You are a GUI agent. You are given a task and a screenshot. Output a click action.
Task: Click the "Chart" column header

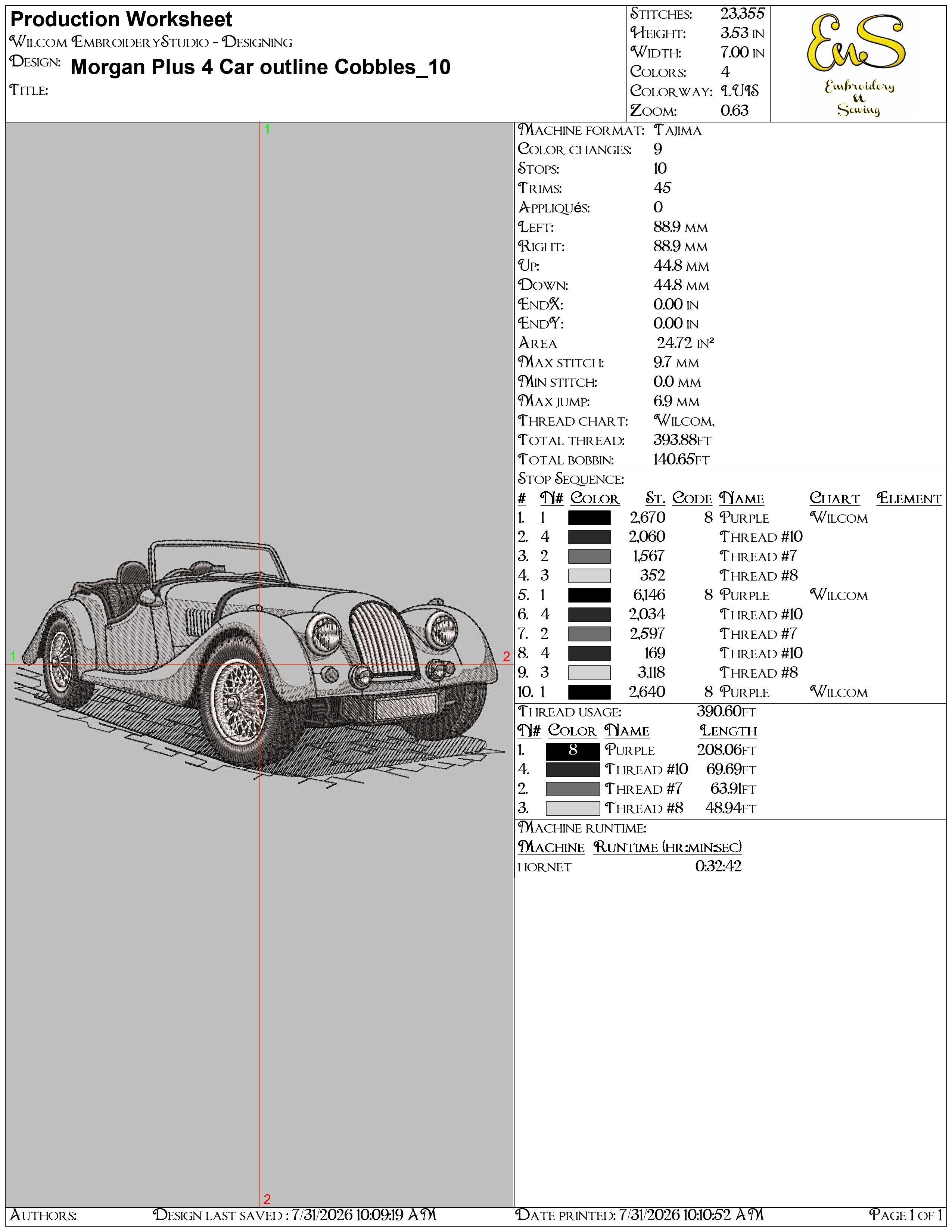tap(835, 499)
